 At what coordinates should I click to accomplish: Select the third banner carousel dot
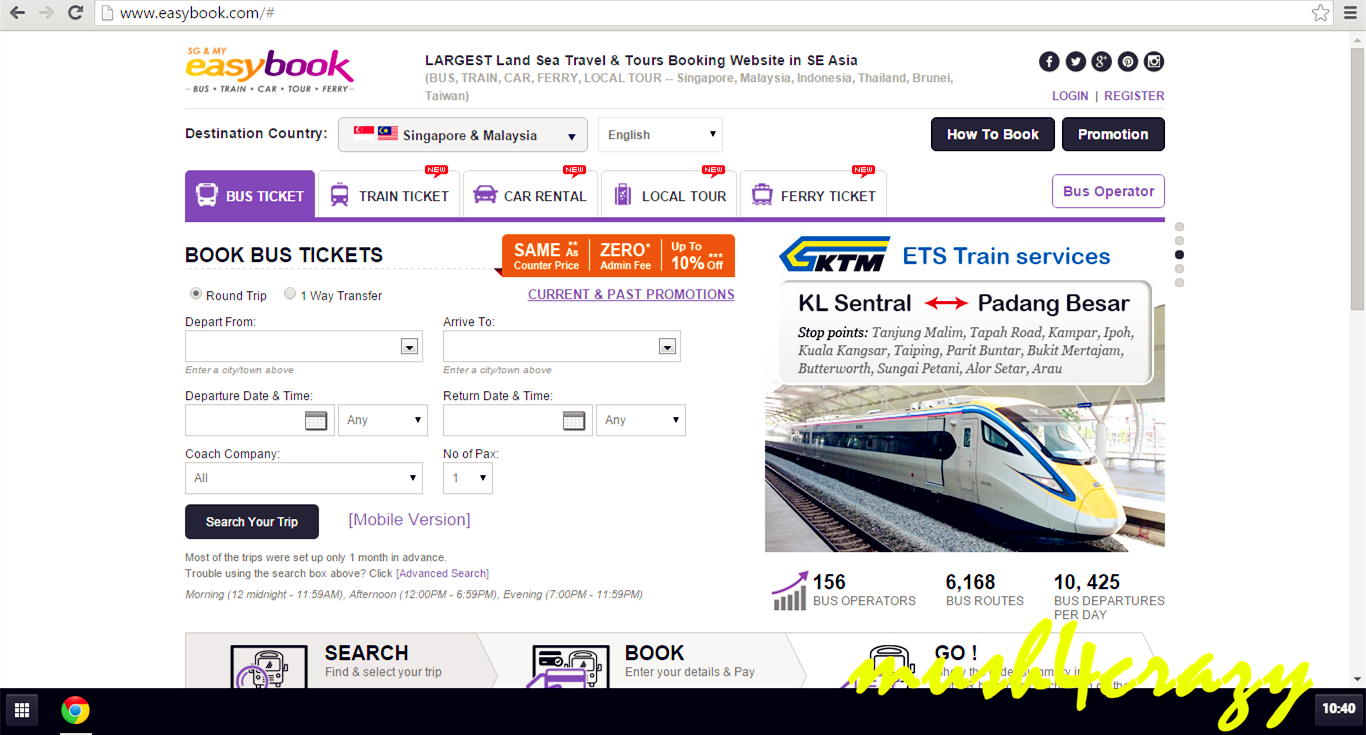tap(1179, 255)
